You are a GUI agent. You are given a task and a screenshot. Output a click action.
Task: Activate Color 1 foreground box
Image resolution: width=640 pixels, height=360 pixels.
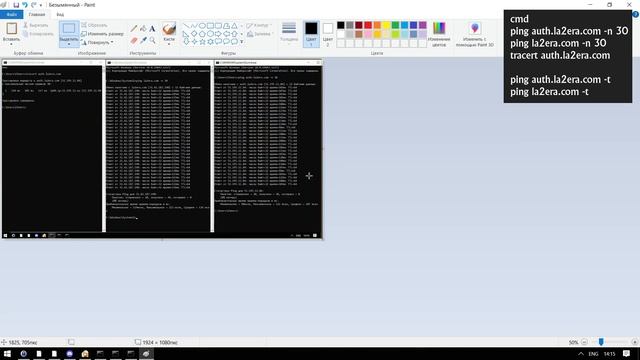311,33
